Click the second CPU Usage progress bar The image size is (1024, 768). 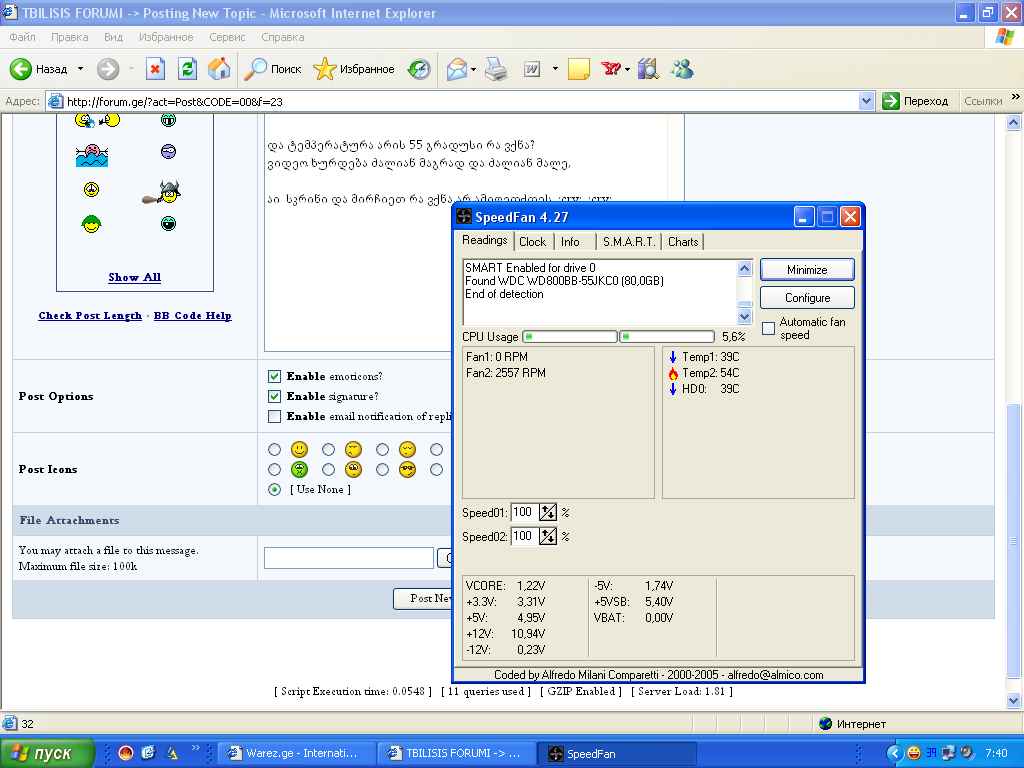pyautogui.click(x=667, y=336)
